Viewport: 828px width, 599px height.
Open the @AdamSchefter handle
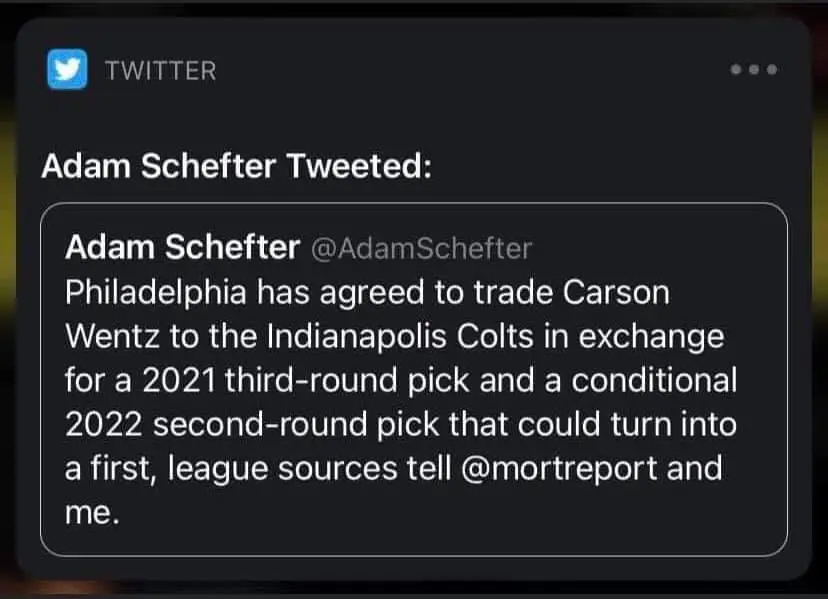(x=422, y=248)
